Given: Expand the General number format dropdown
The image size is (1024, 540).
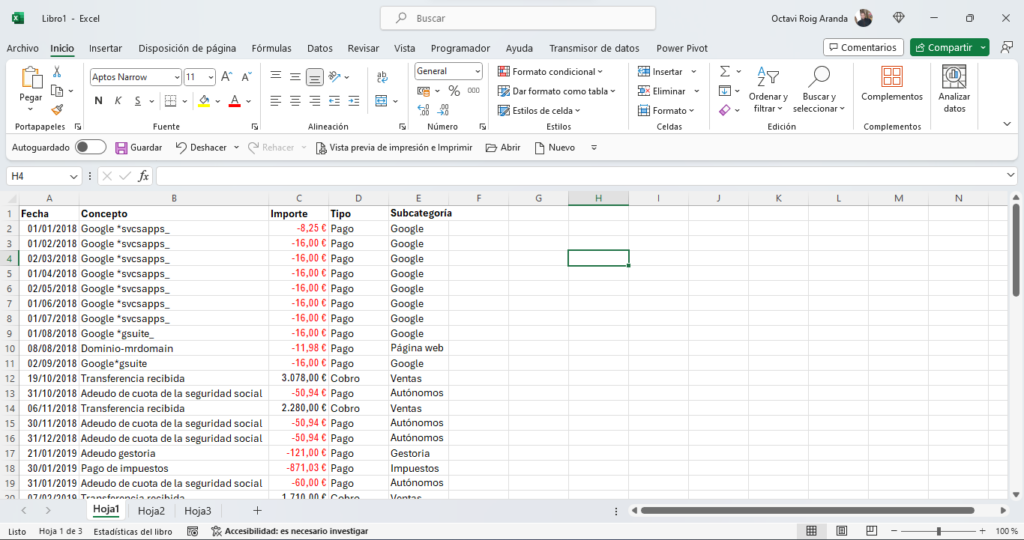Looking at the screenshot, I should pyautogui.click(x=476, y=71).
